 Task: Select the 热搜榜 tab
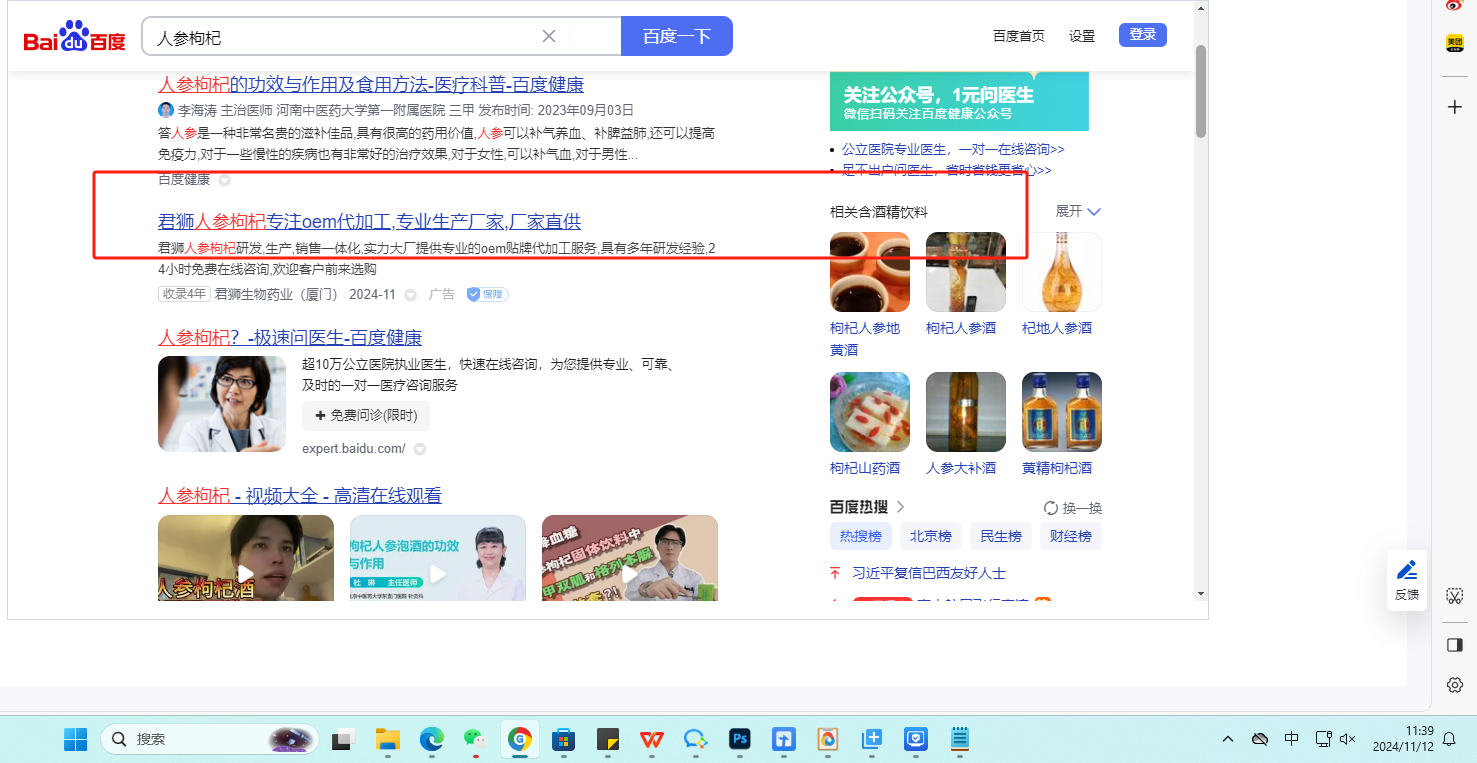tap(861, 536)
